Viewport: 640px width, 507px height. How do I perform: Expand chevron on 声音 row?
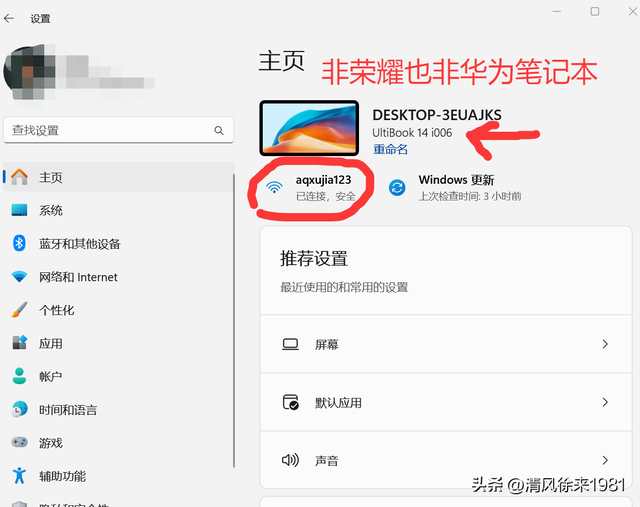coord(605,460)
